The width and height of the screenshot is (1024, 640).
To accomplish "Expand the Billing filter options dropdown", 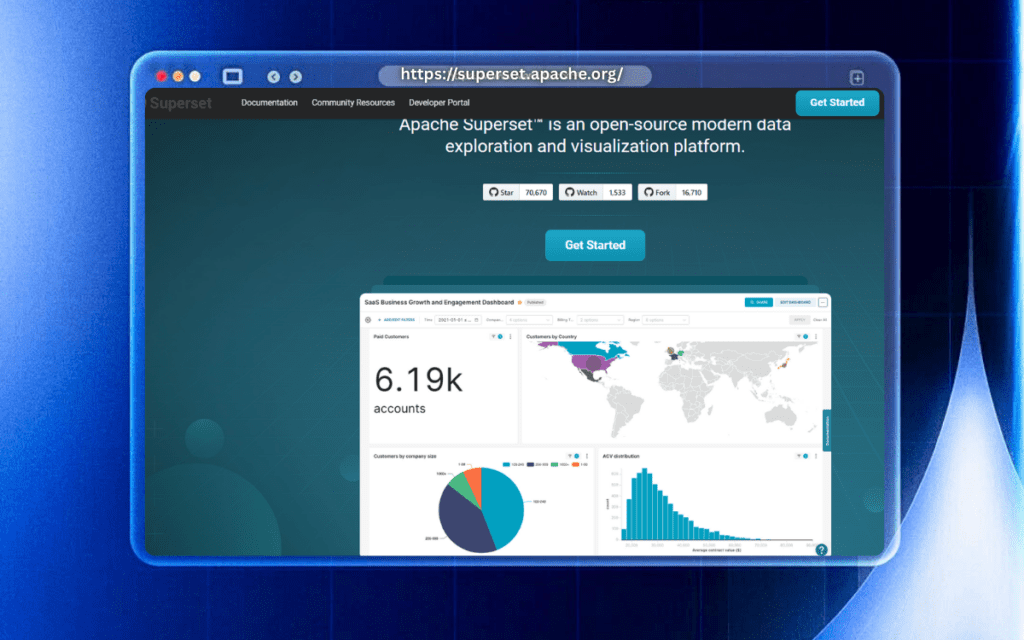I will (x=601, y=320).
